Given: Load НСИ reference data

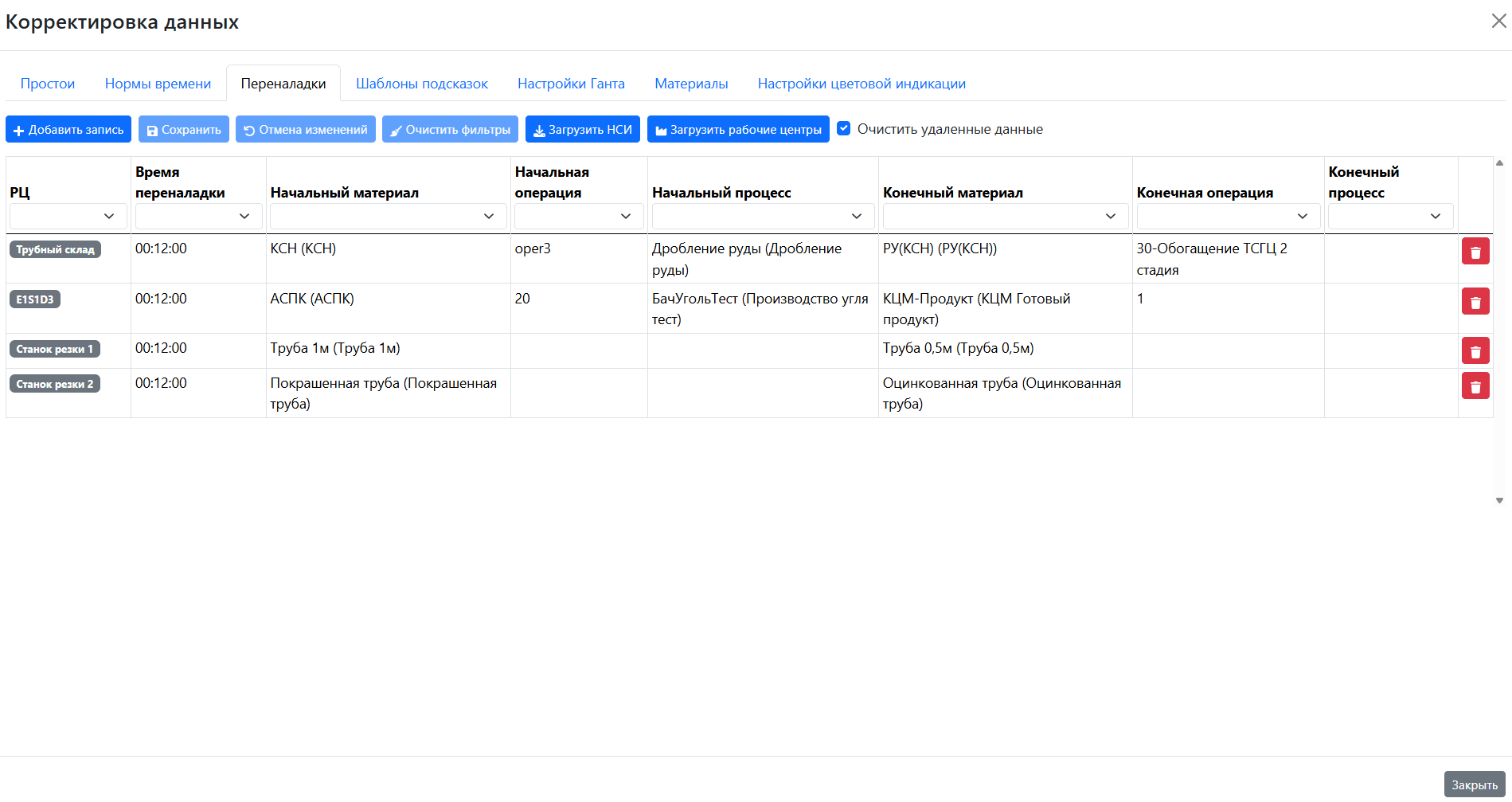Looking at the screenshot, I should (x=583, y=130).
